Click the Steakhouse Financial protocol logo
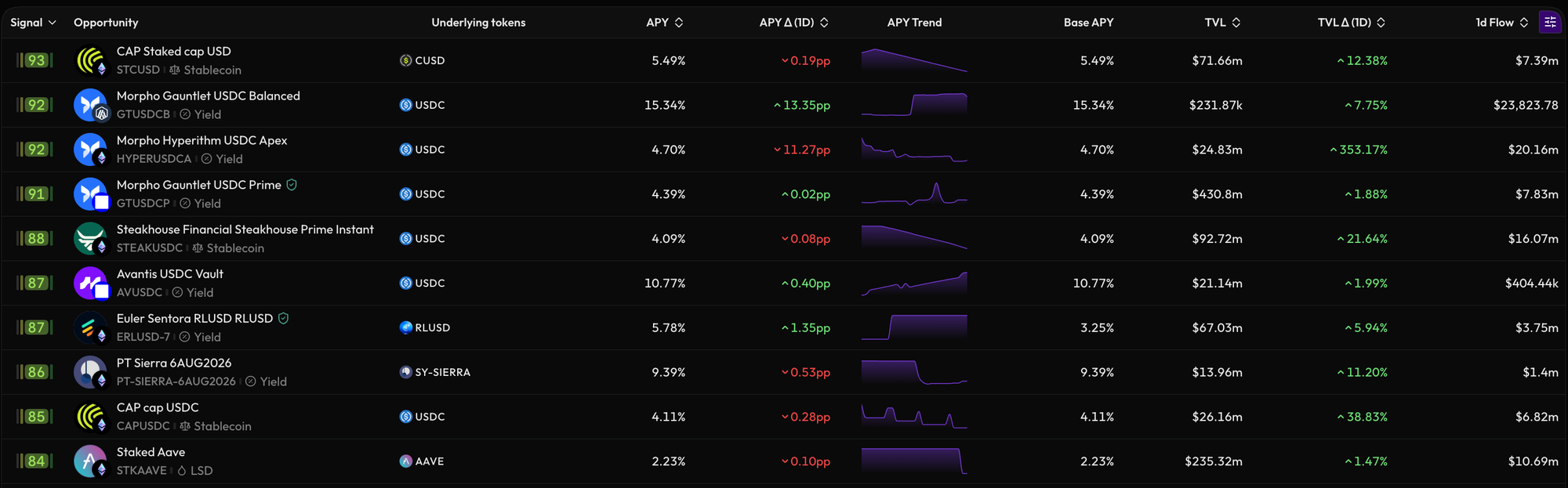Viewport: 1568px width, 488px height. (x=91, y=238)
